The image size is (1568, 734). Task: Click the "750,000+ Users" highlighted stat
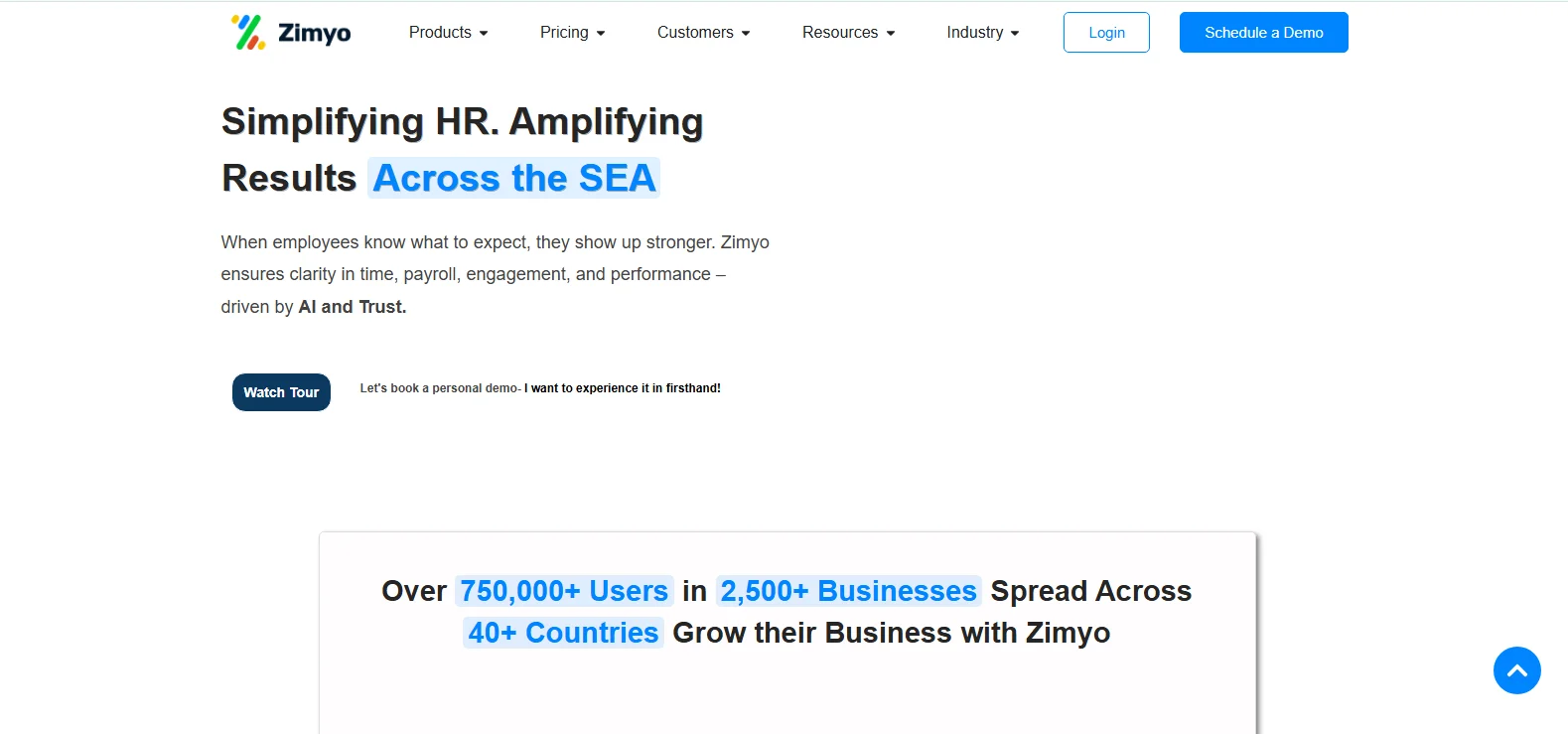coord(564,591)
